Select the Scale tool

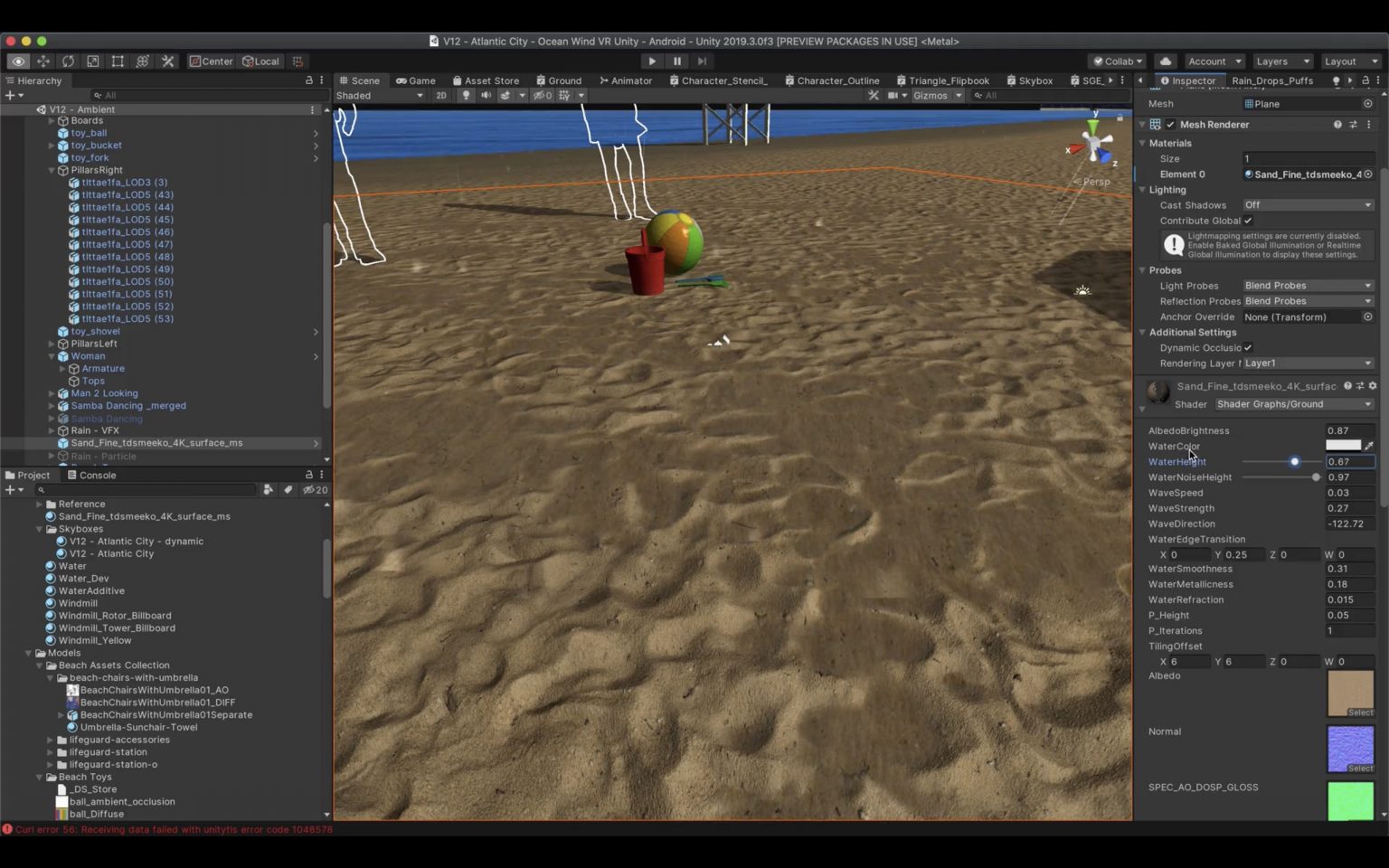coord(93,61)
